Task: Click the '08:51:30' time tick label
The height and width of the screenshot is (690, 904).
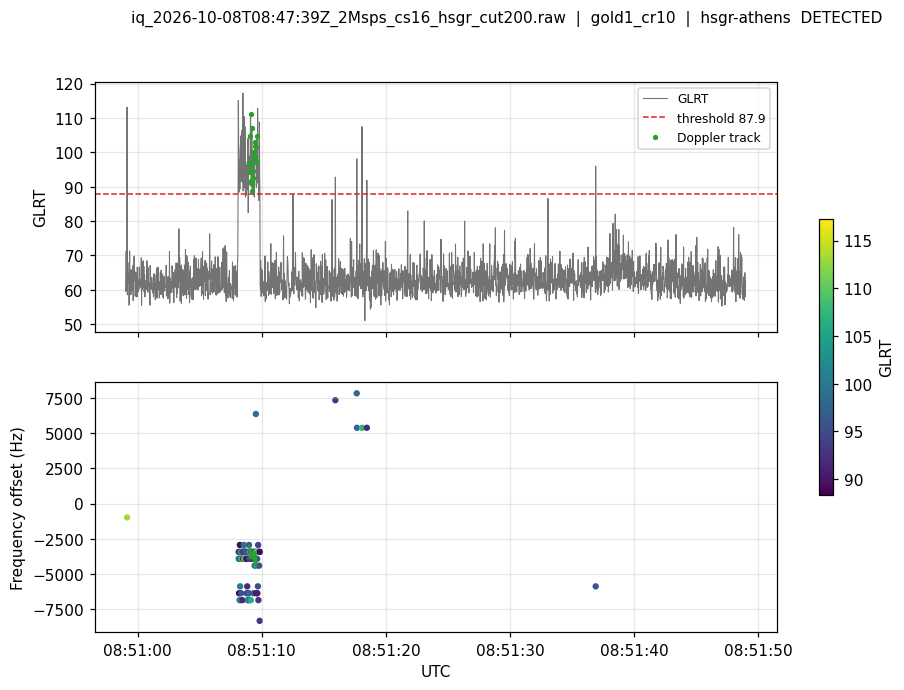Action: (x=510, y=651)
